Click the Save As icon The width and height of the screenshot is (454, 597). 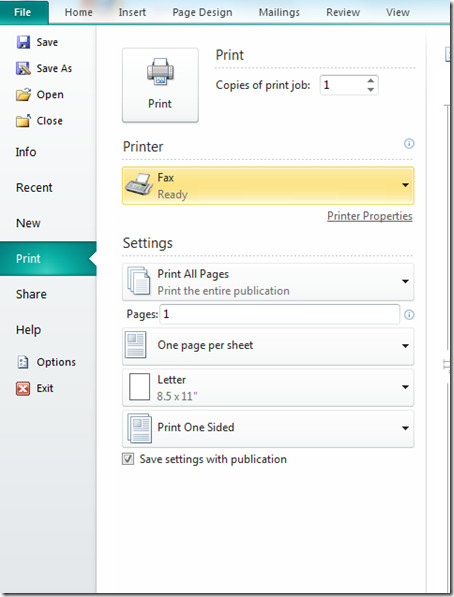pos(23,69)
